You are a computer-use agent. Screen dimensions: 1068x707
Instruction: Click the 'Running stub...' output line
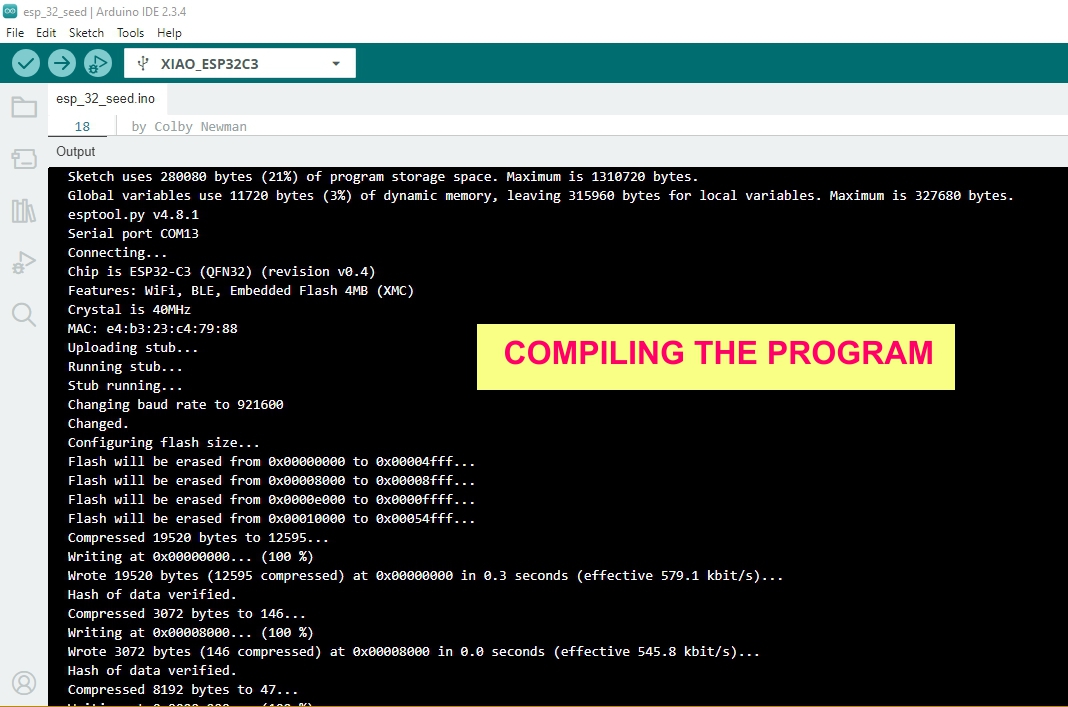(x=125, y=366)
